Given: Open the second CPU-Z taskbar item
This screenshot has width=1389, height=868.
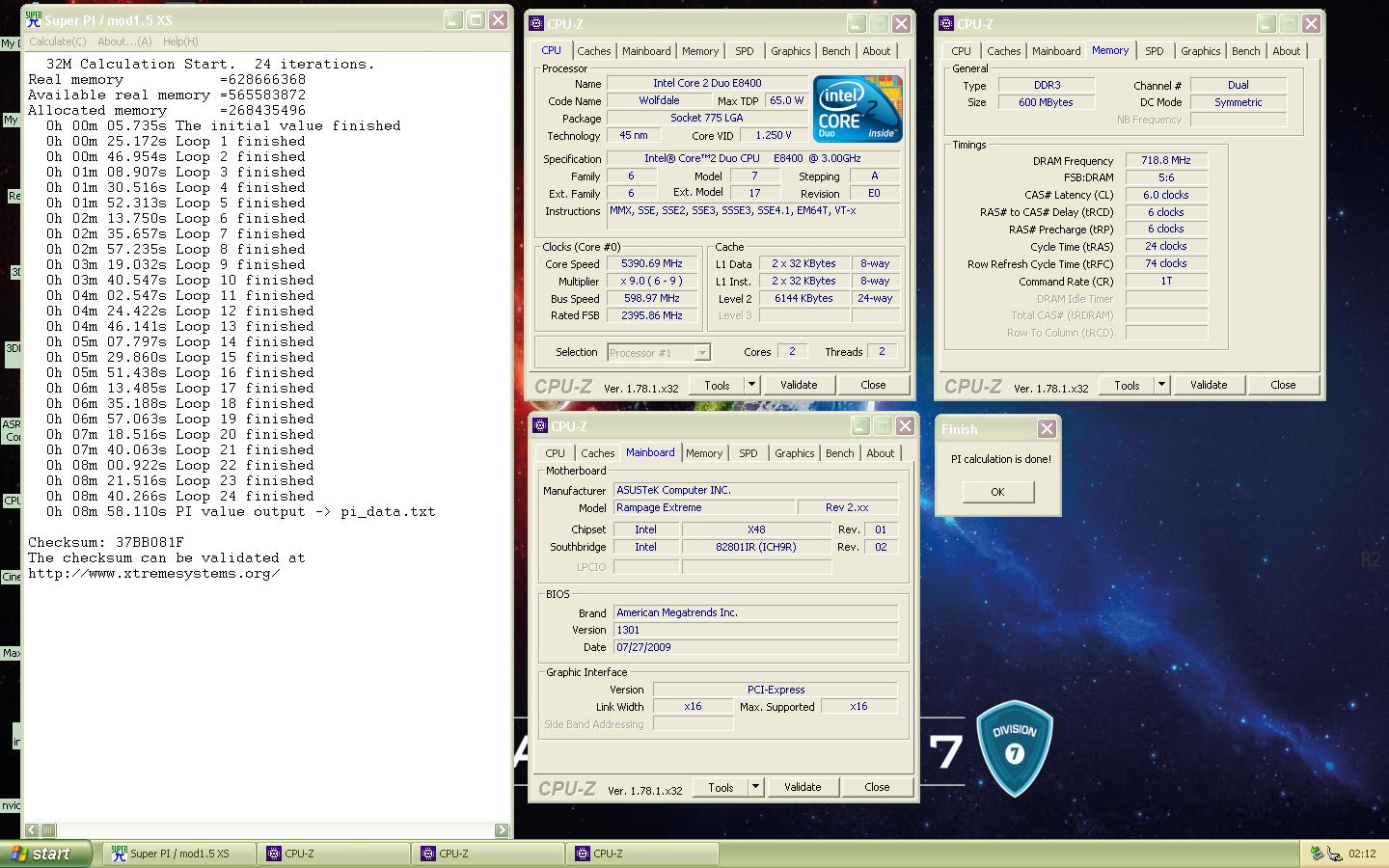Looking at the screenshot, I should [x=488, y=854].
